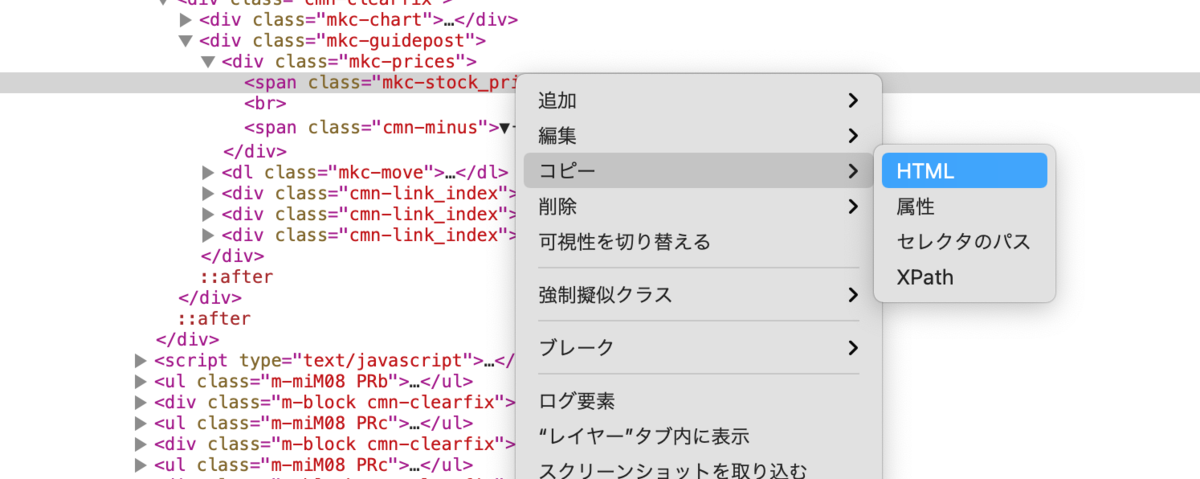
Task: Open the 強制擬似クラス submenu
Action: (698, 295)
